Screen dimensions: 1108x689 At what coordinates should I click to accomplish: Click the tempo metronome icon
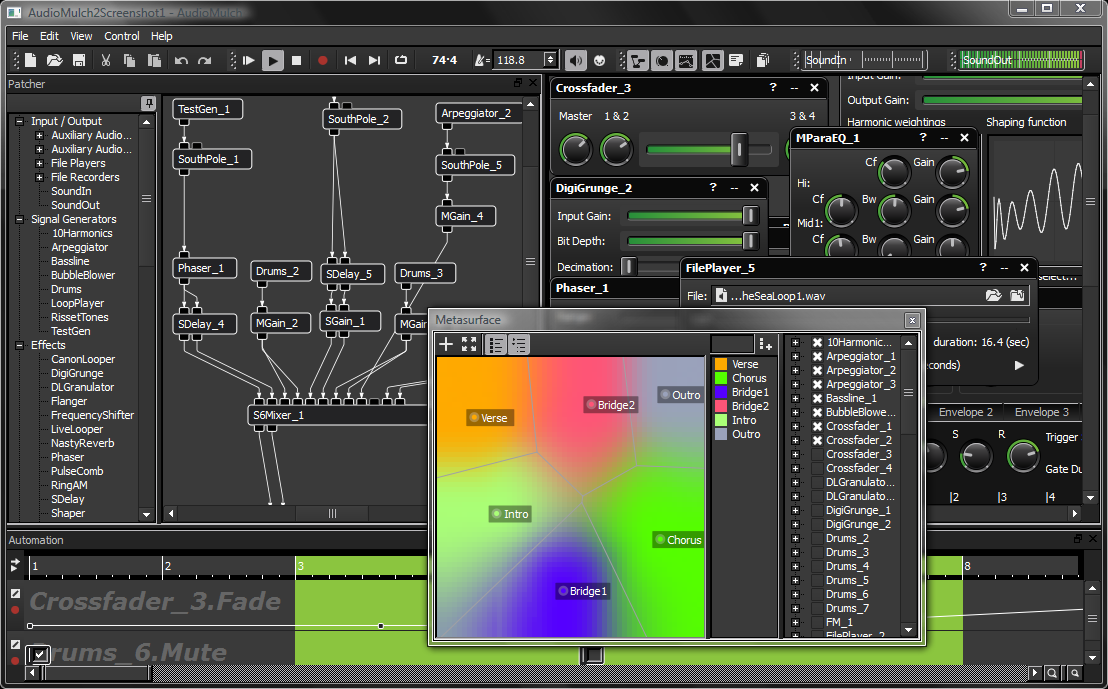[481, 61]
